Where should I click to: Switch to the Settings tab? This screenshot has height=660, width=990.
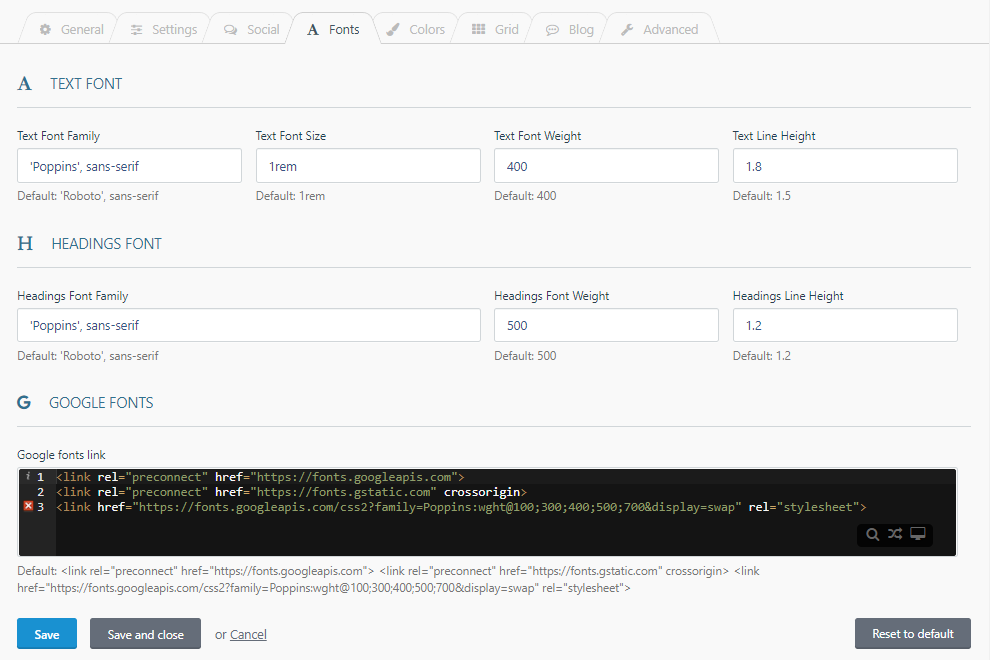click(164, 30)
